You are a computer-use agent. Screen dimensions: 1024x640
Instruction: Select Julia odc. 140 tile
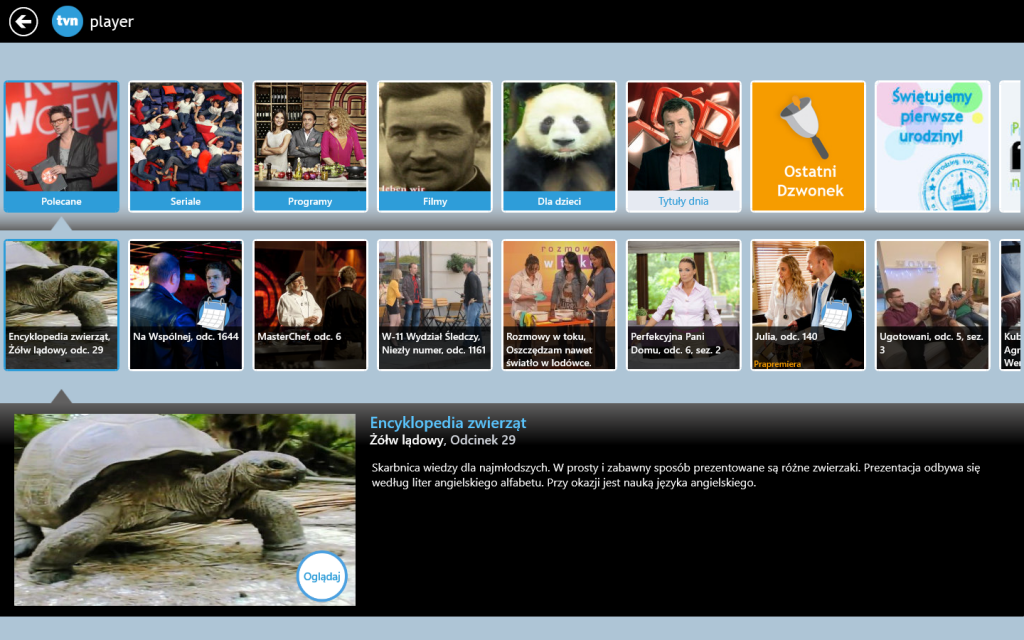click(808, 305)
